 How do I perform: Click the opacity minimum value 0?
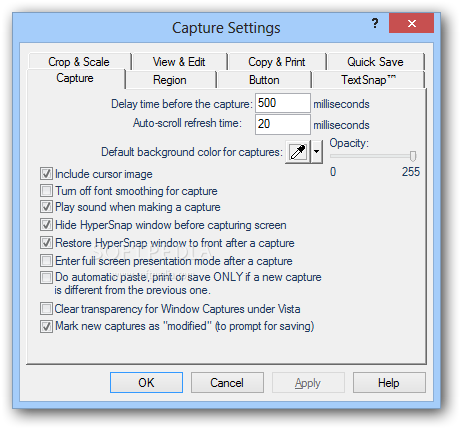click(333, 172)
